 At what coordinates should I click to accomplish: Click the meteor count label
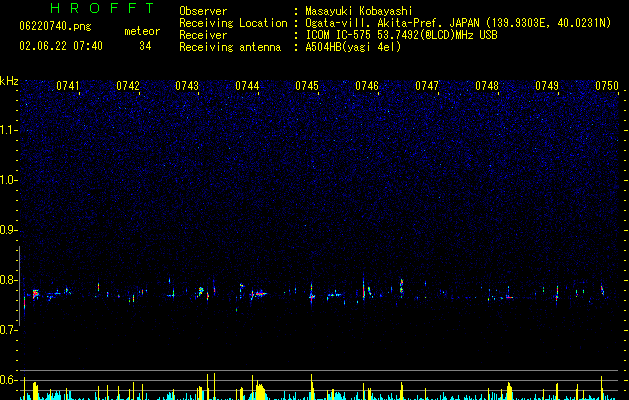[x=142, y=31]
